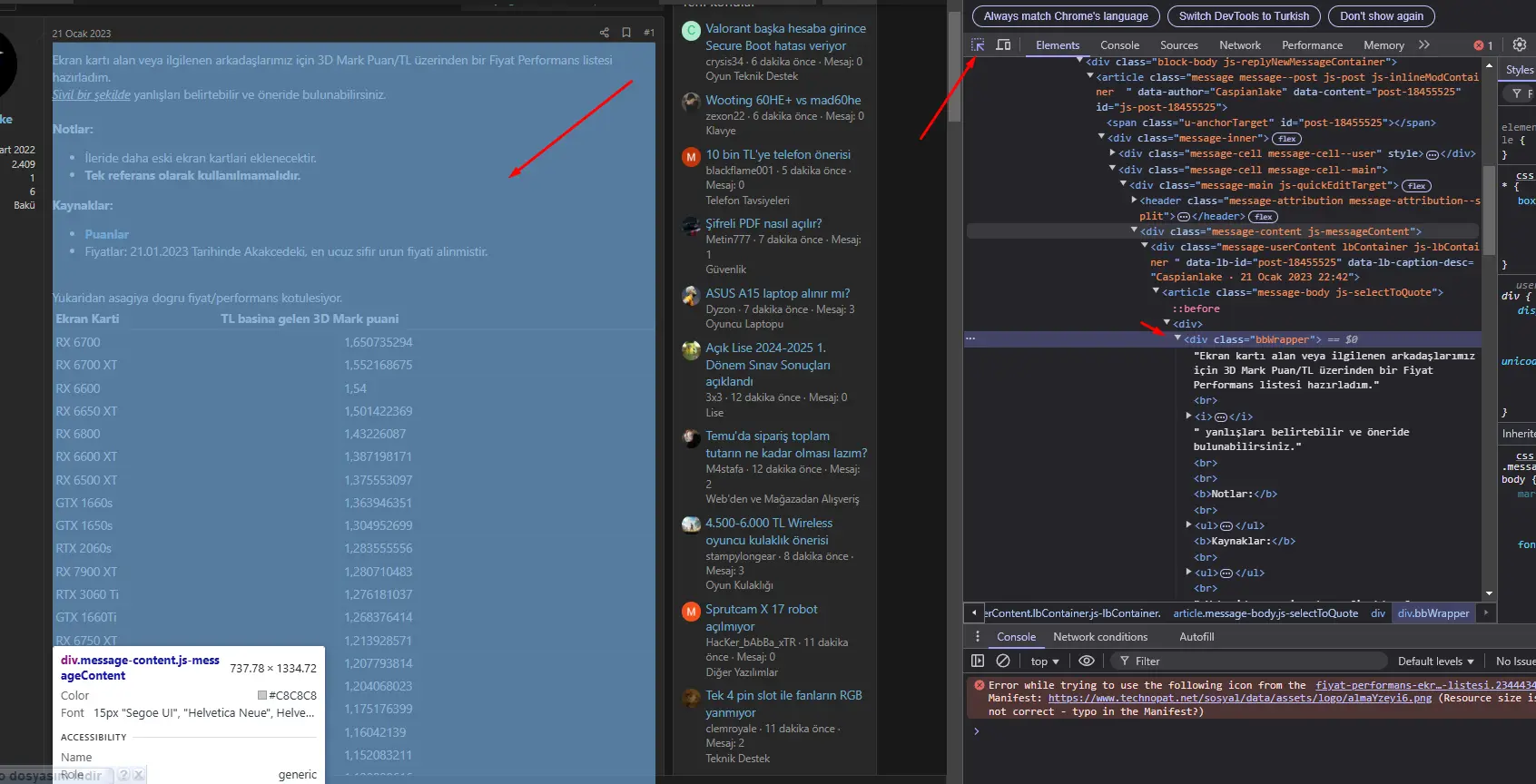This screenshot has width=1536, height=784.
Task: Expand the message-cell--user div node
Action: tap(1112, 152)
